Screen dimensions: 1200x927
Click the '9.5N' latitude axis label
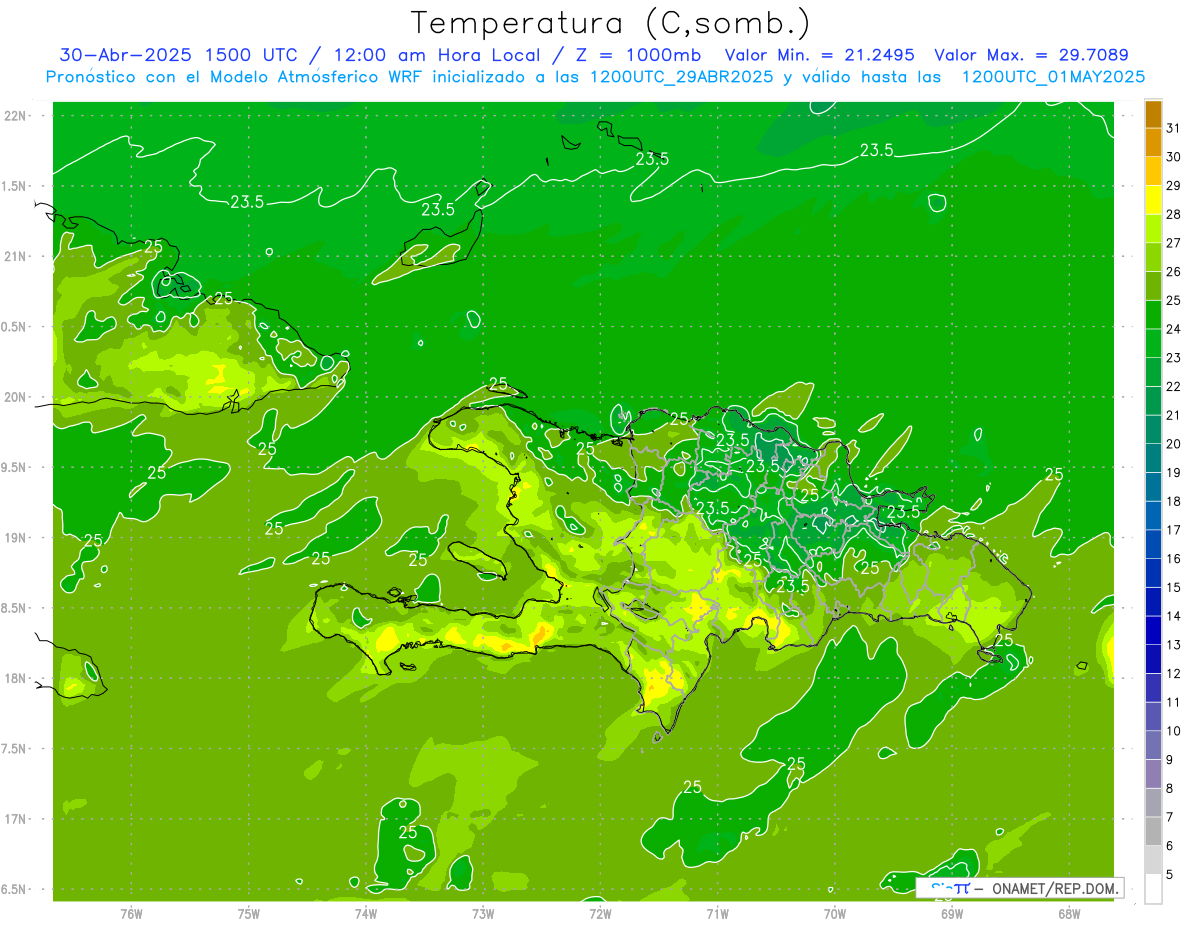point(16,467)
